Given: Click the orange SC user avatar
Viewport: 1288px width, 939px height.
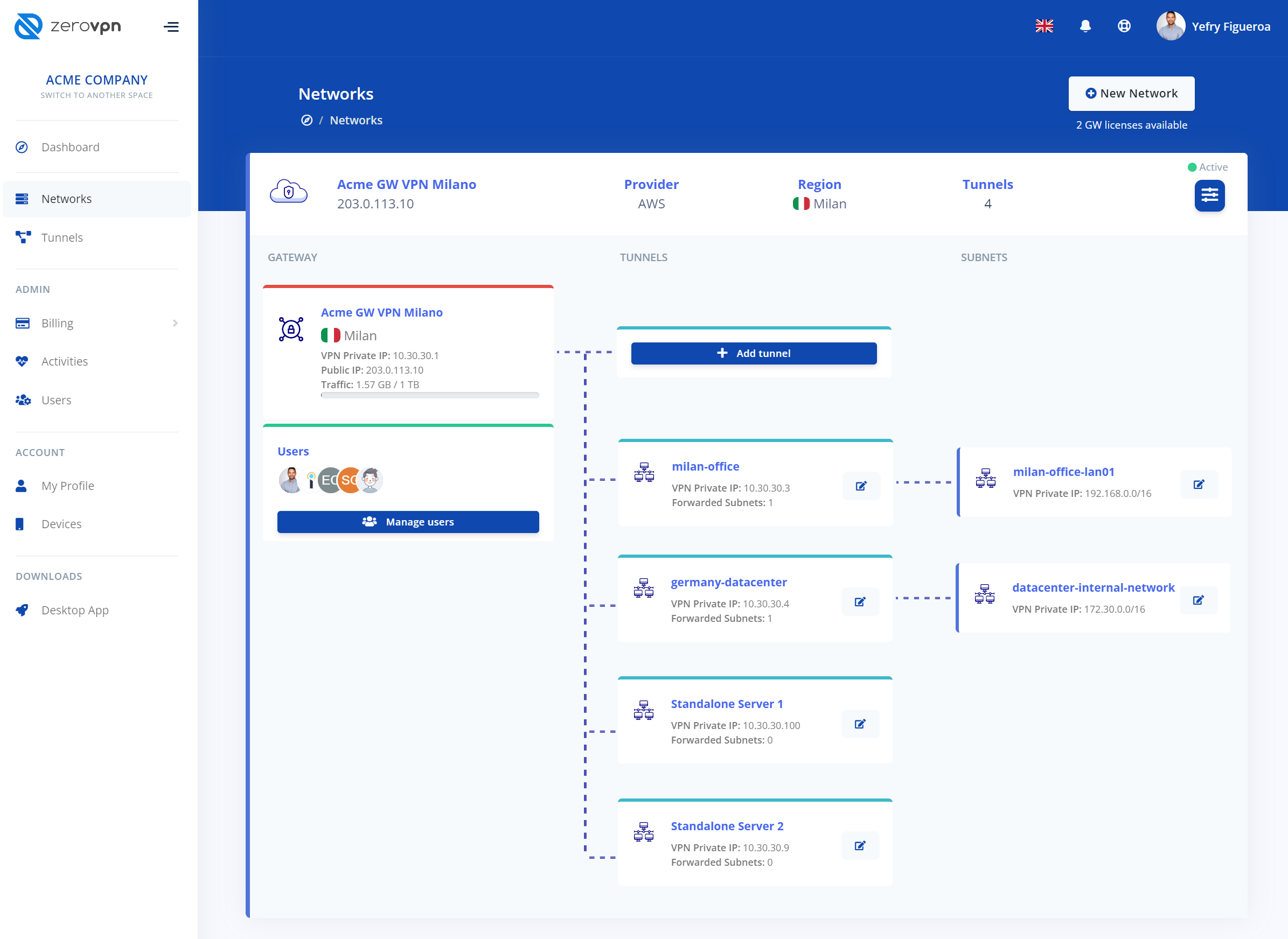Looking at the screenshot, I should [349, 480].
